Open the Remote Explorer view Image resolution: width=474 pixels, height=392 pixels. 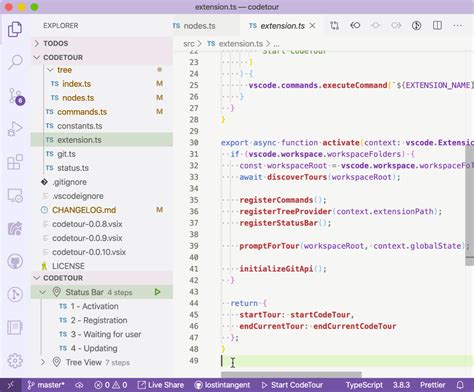tap(15, 195)
